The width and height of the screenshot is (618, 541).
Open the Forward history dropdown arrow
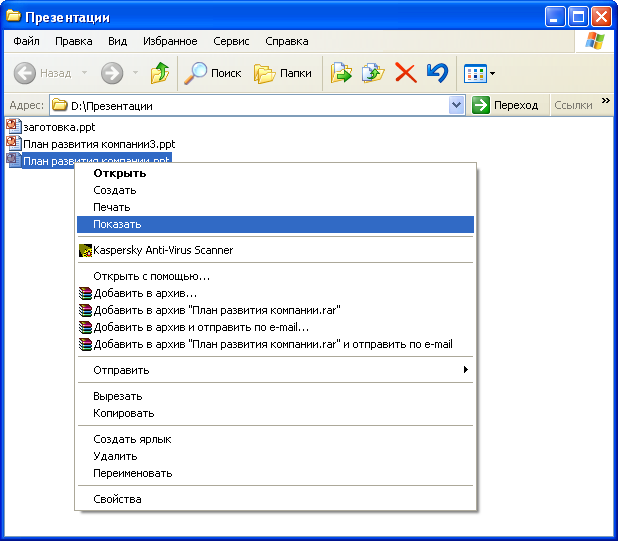[x=135, y=73]
